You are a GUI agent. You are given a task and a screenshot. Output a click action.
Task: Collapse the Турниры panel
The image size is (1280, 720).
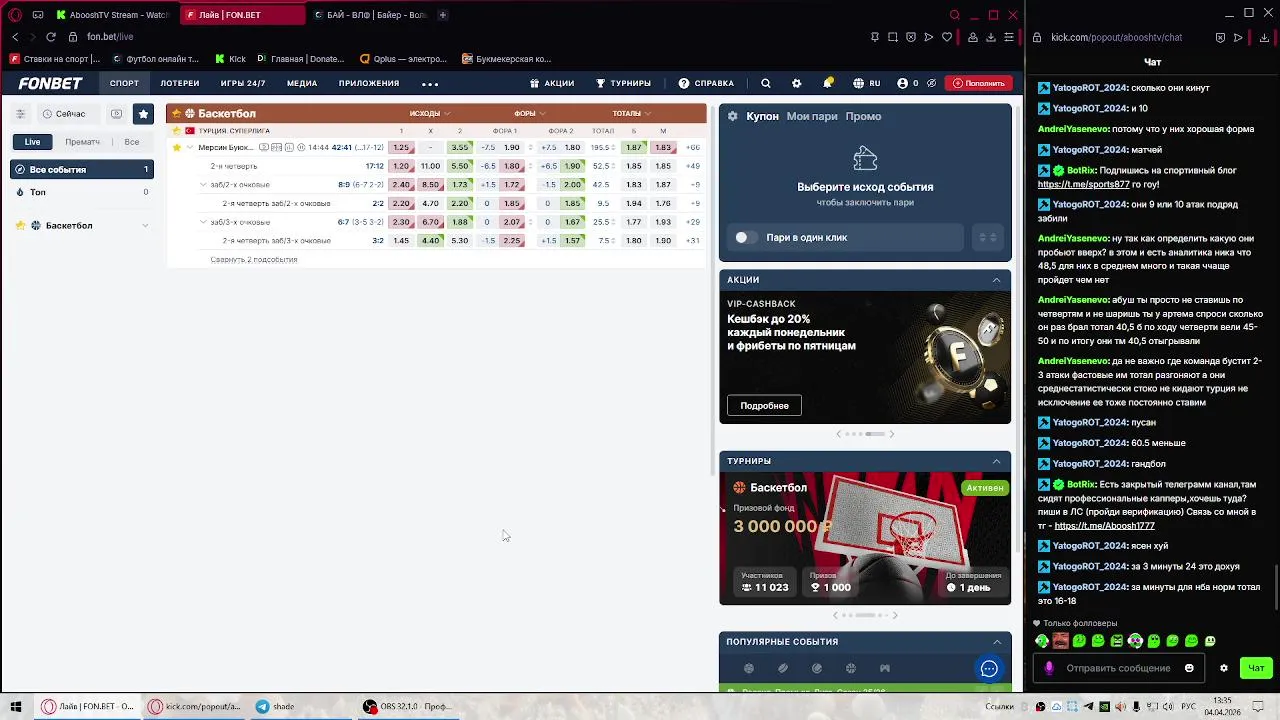[x=996, y=461]
